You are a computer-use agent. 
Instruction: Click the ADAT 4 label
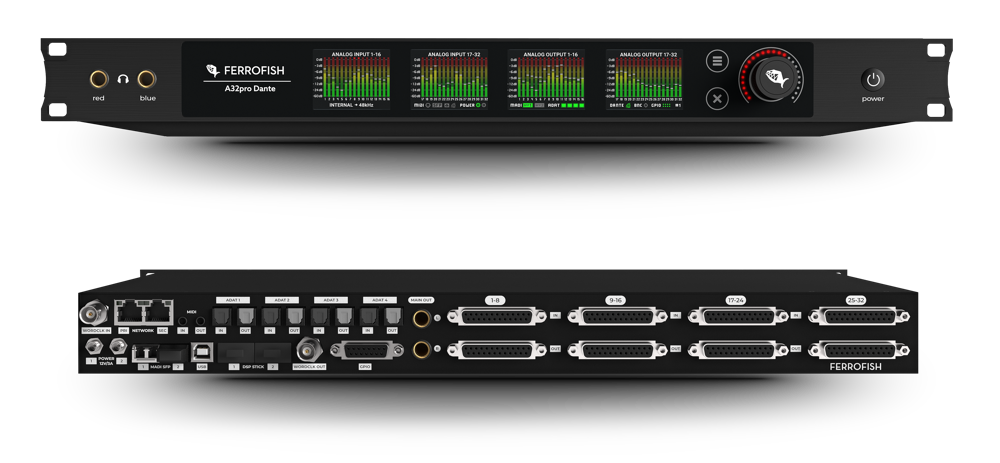click(380, 300)
